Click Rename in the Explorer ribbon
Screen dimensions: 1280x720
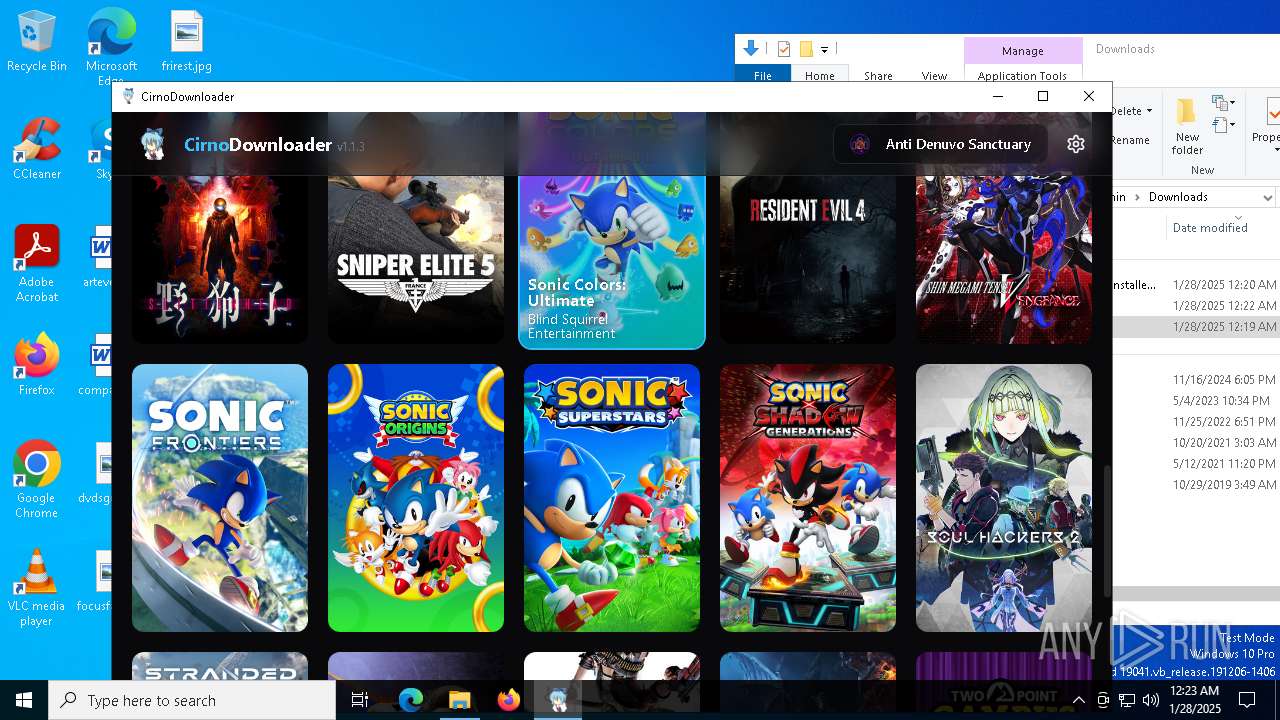coord(1131,140)
